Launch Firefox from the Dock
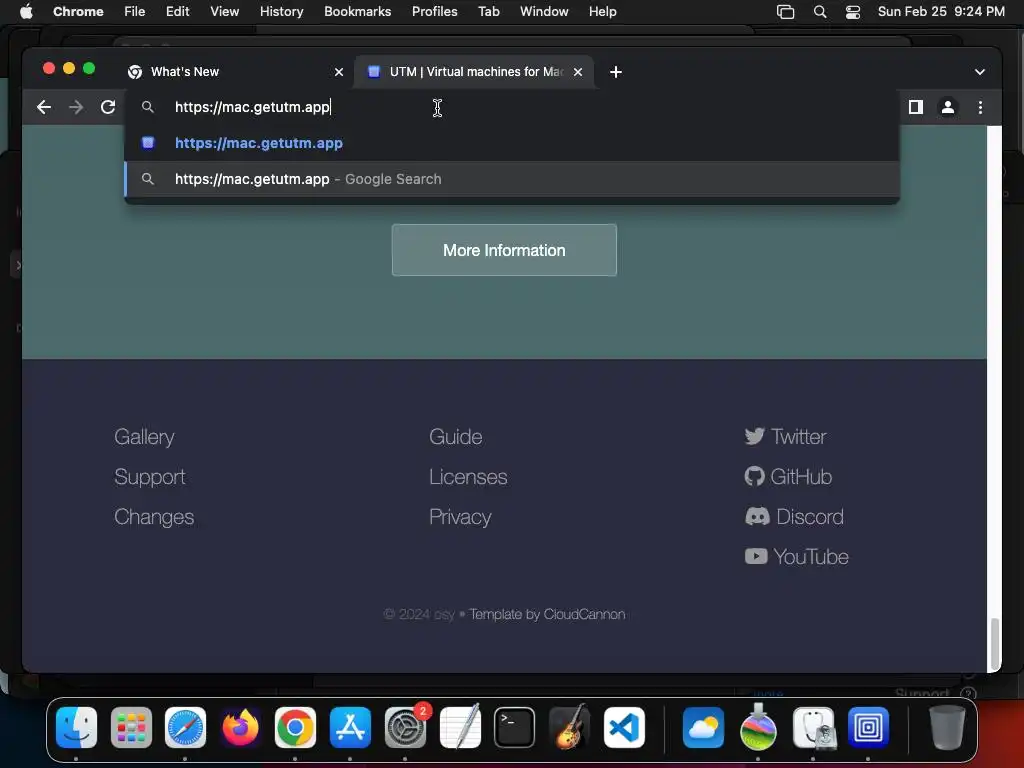The width and height of the screenshot is (1024, 768). tap(240, 727)
